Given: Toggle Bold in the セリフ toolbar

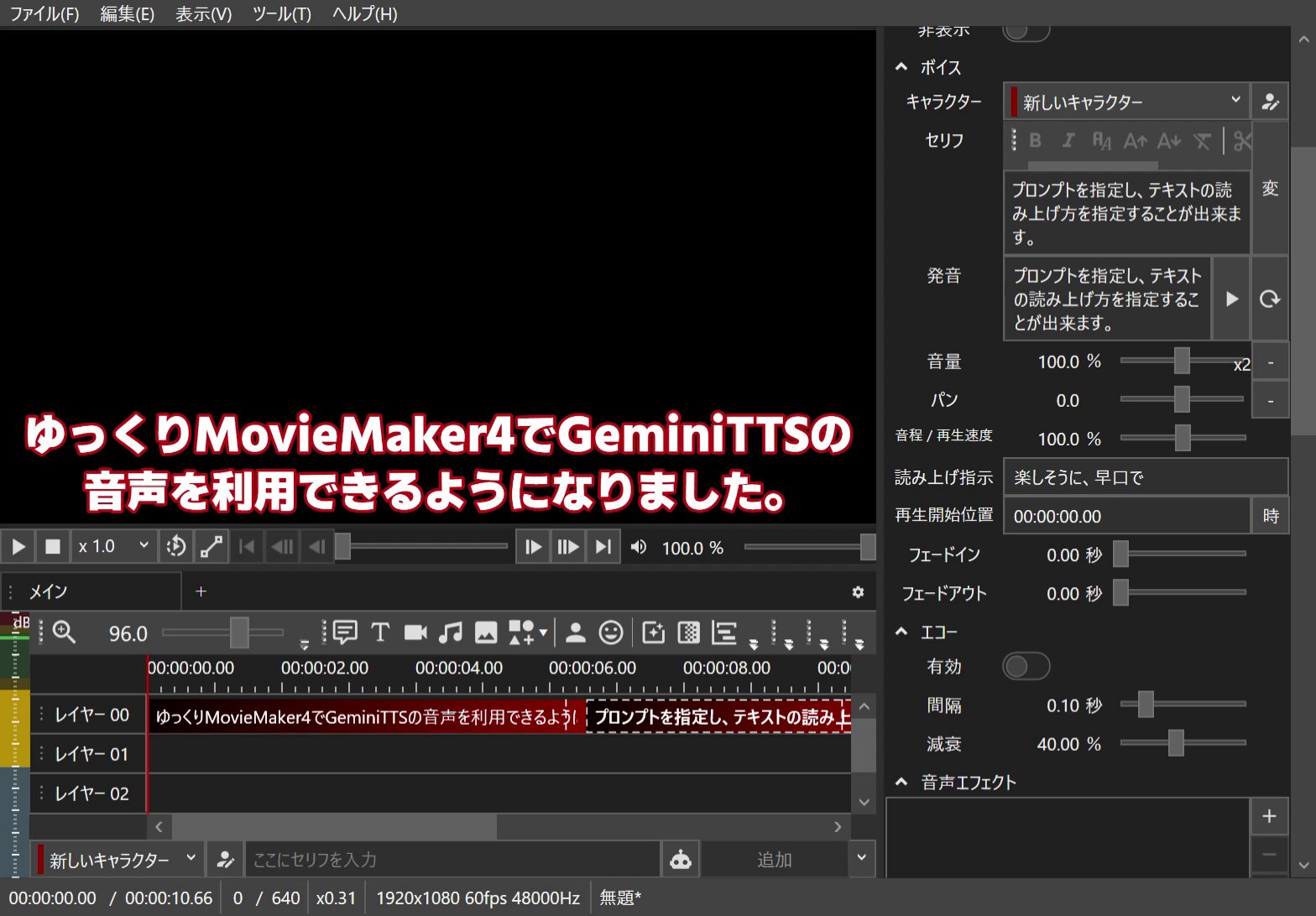Looking at the screenshot, I should coord(1035,141).
